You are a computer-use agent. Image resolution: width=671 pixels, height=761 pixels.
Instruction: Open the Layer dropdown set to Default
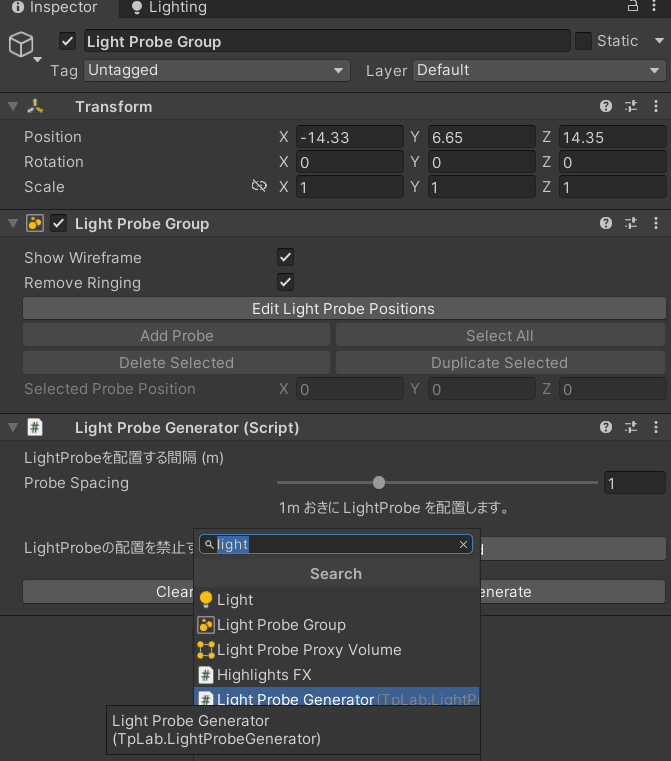[x=539, y=71]
